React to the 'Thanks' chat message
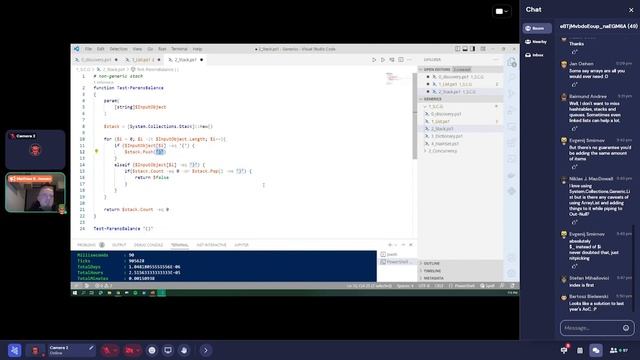This screenshot has height=360, width=640. [x=575, y=52]
